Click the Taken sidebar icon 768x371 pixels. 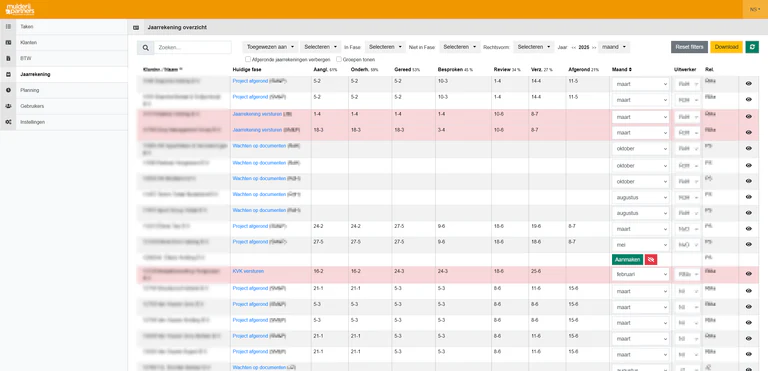pyautogui.click(x=8, y=26)
